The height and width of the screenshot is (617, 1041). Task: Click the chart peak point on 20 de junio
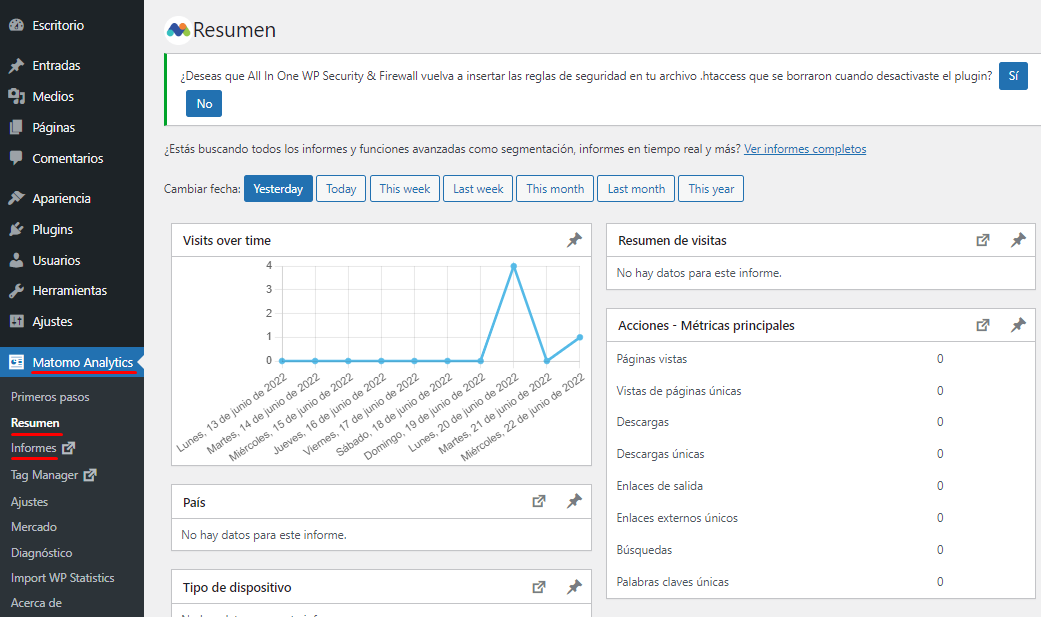tap(514, 266)
